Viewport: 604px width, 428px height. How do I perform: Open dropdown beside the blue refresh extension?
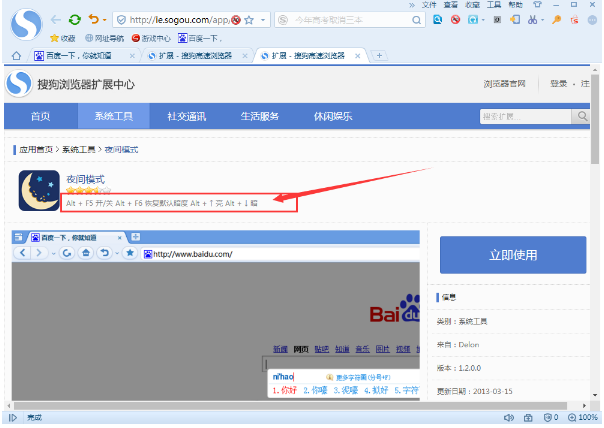[x=483, y=20]
